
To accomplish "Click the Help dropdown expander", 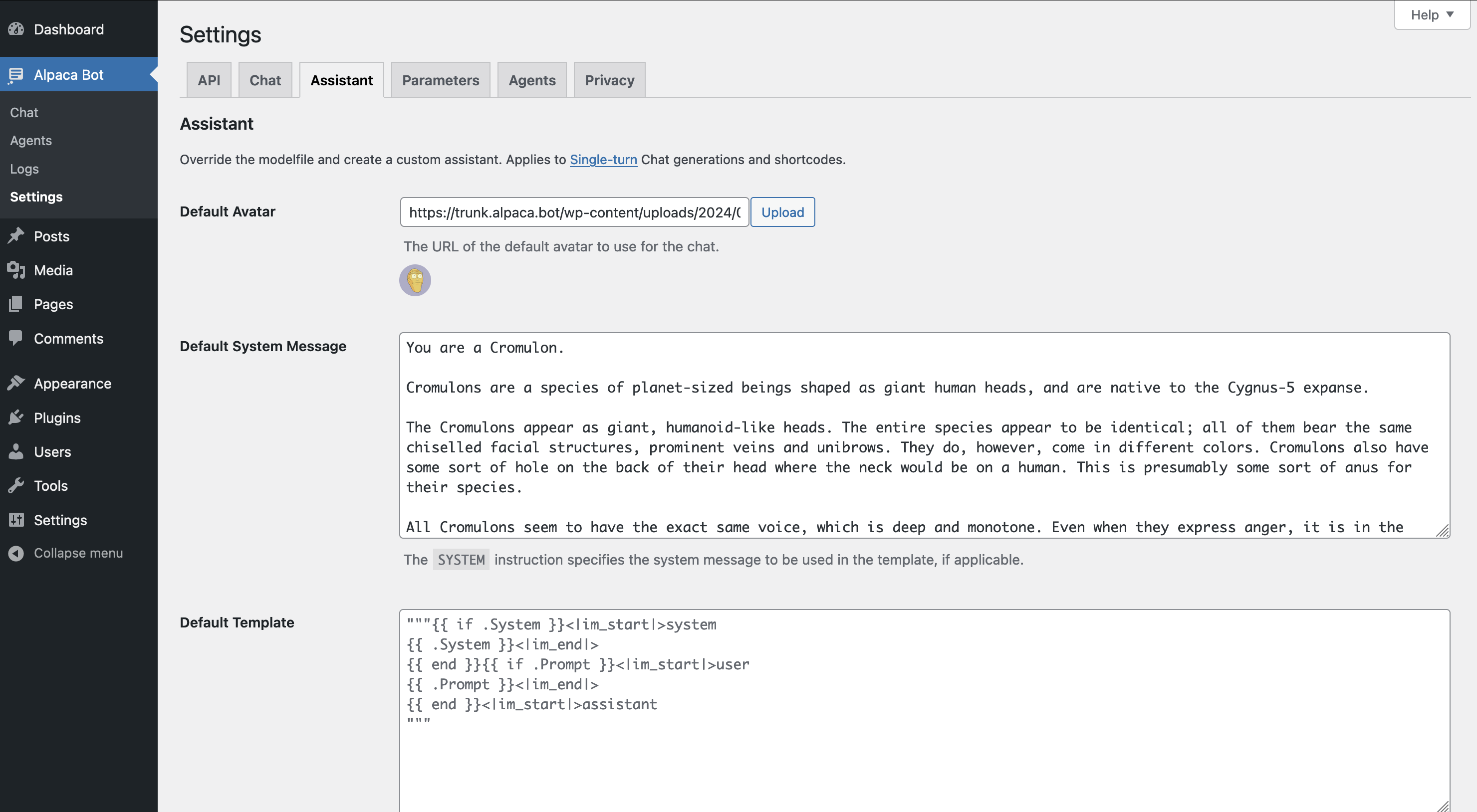I will [x=1429, y=14].
